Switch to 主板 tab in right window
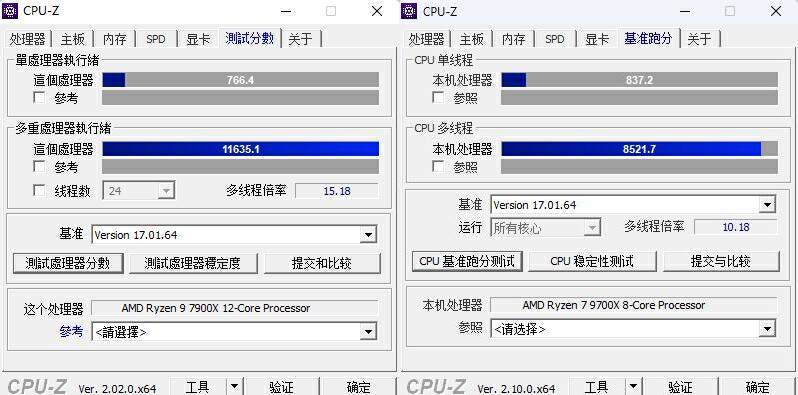798x395 pixels. (x=472, y=39)
